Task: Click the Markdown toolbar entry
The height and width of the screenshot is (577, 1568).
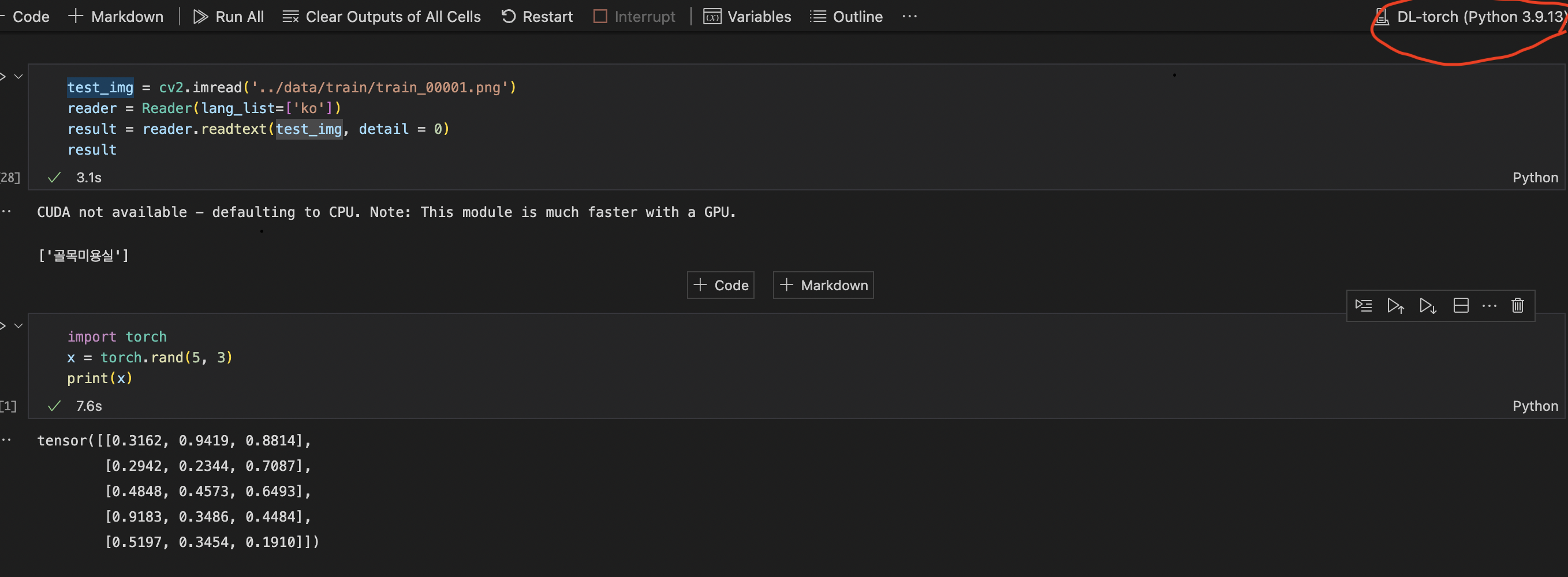Action: [115, 16]
